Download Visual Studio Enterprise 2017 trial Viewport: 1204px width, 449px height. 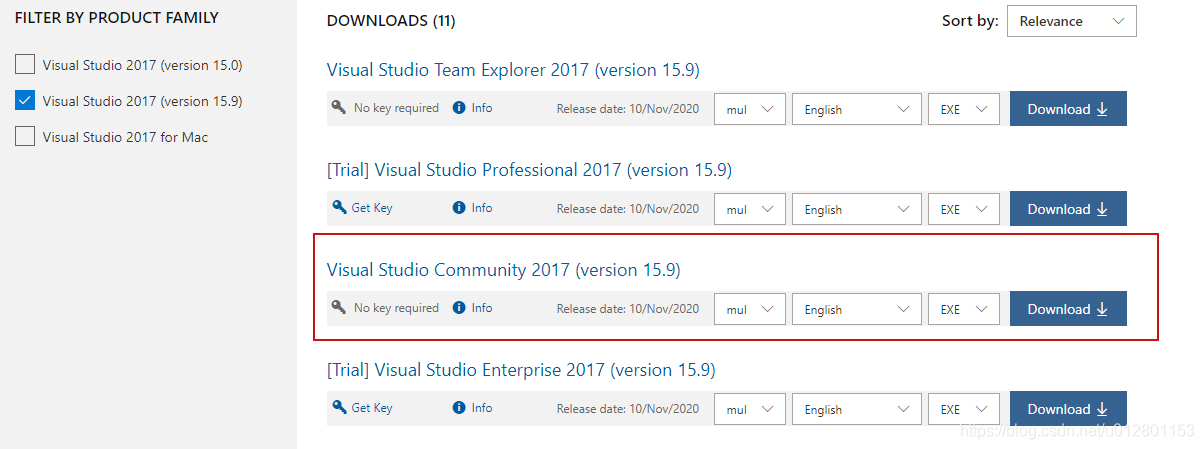click(x=1068, y=409)
